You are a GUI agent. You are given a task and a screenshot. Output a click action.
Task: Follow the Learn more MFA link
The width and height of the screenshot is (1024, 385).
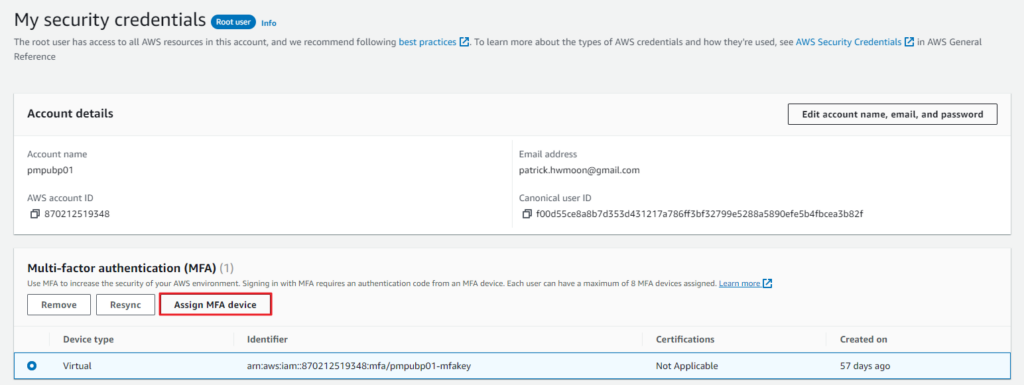coord(739,284)
